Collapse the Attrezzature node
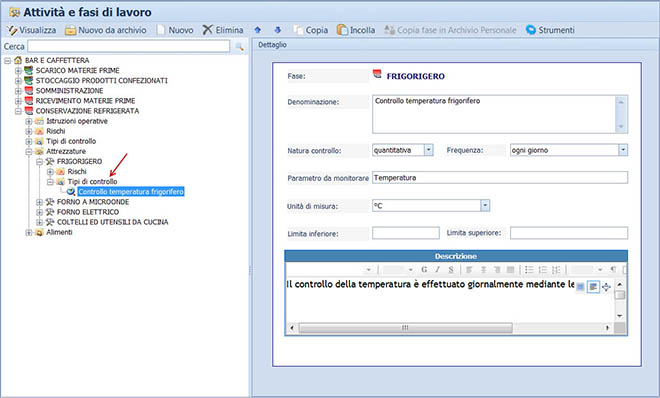This screenshot has width=660, height=398. (x=29, y=151)
